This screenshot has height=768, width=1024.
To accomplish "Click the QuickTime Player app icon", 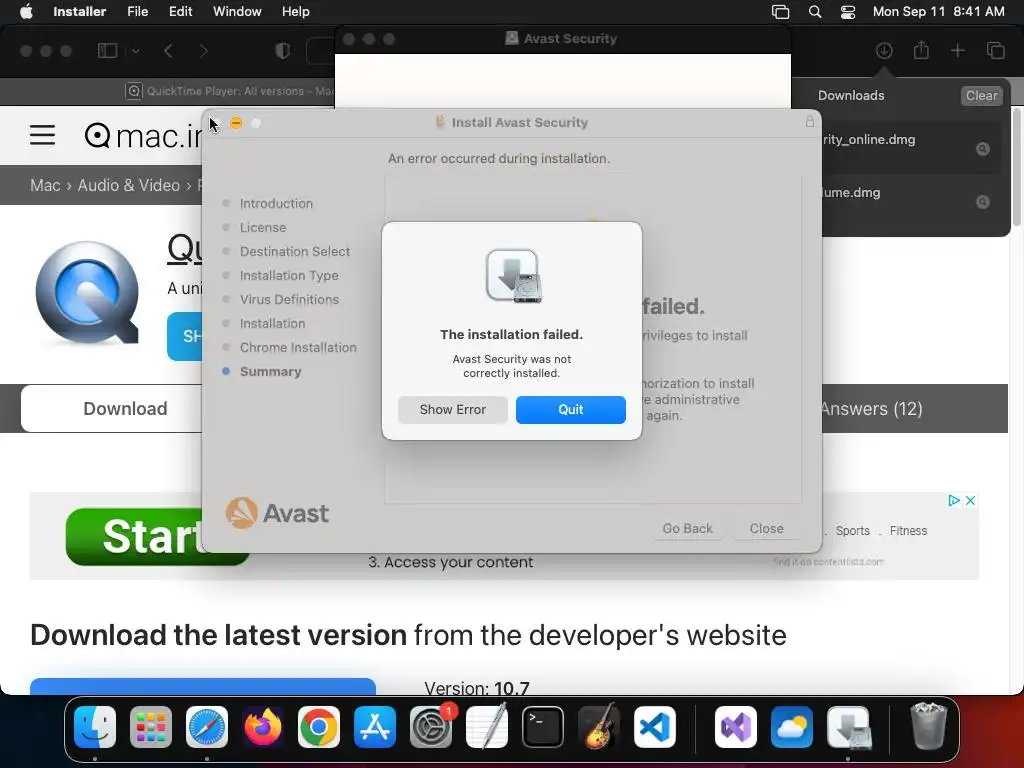I will (87, 293).
